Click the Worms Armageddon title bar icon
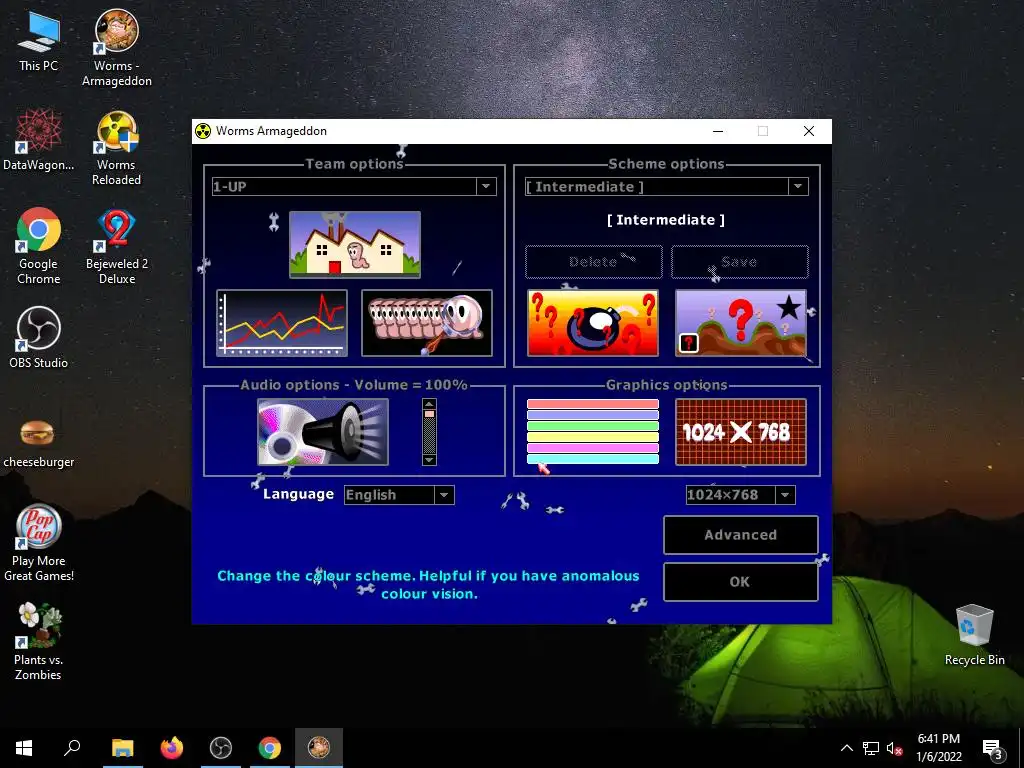 tap(203, 131)
